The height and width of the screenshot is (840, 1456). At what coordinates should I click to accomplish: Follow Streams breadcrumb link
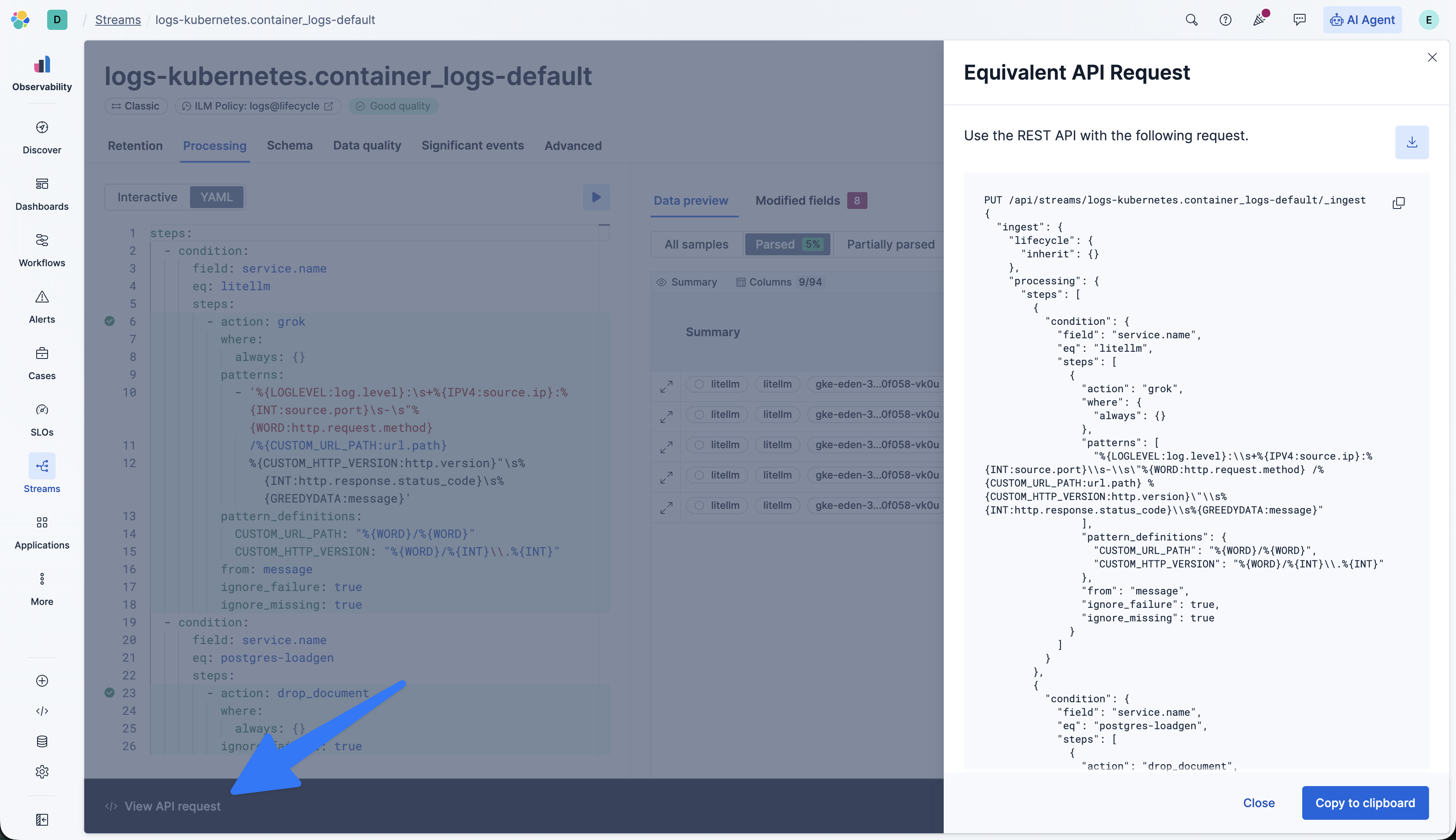tap(118, 20)
